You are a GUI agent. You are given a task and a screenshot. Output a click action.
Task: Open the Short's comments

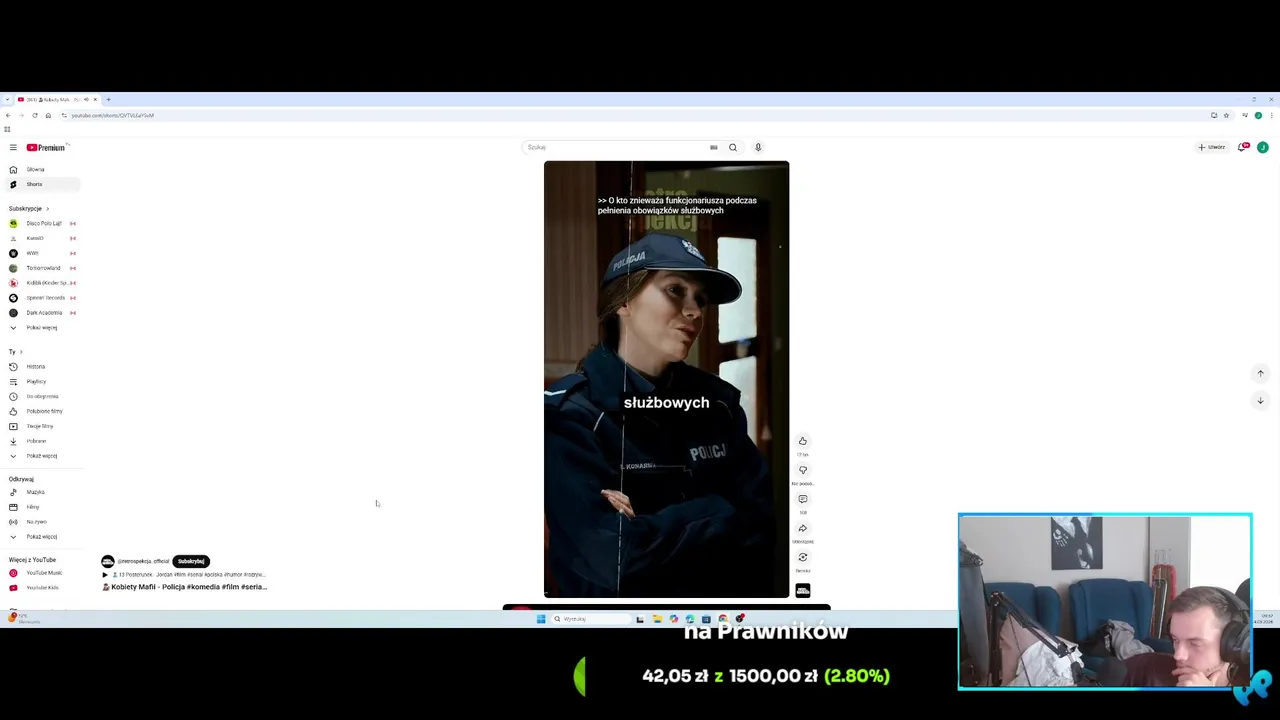coord(802,499)
